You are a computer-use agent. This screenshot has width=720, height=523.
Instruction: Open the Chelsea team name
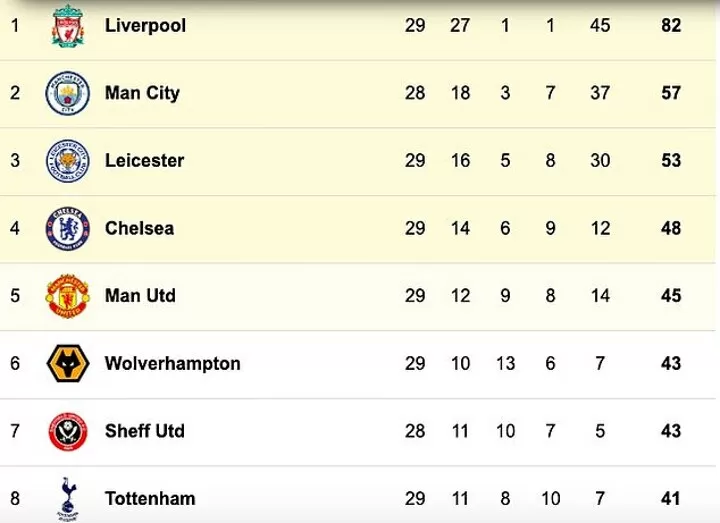(x=139, y=228)
